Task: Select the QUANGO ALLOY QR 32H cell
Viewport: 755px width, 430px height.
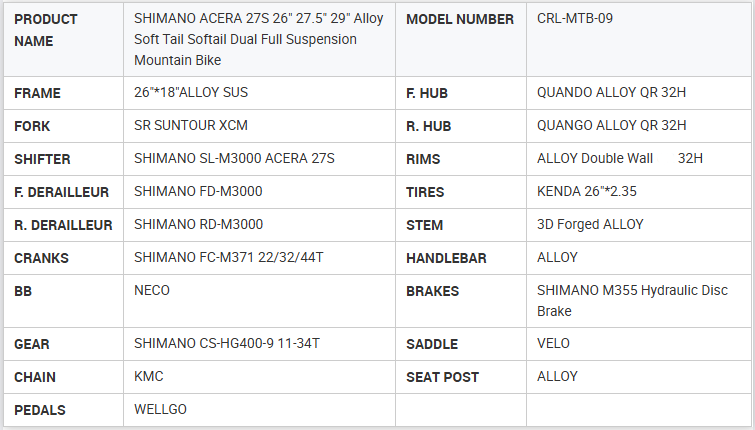Action: [x=612, y=126]
